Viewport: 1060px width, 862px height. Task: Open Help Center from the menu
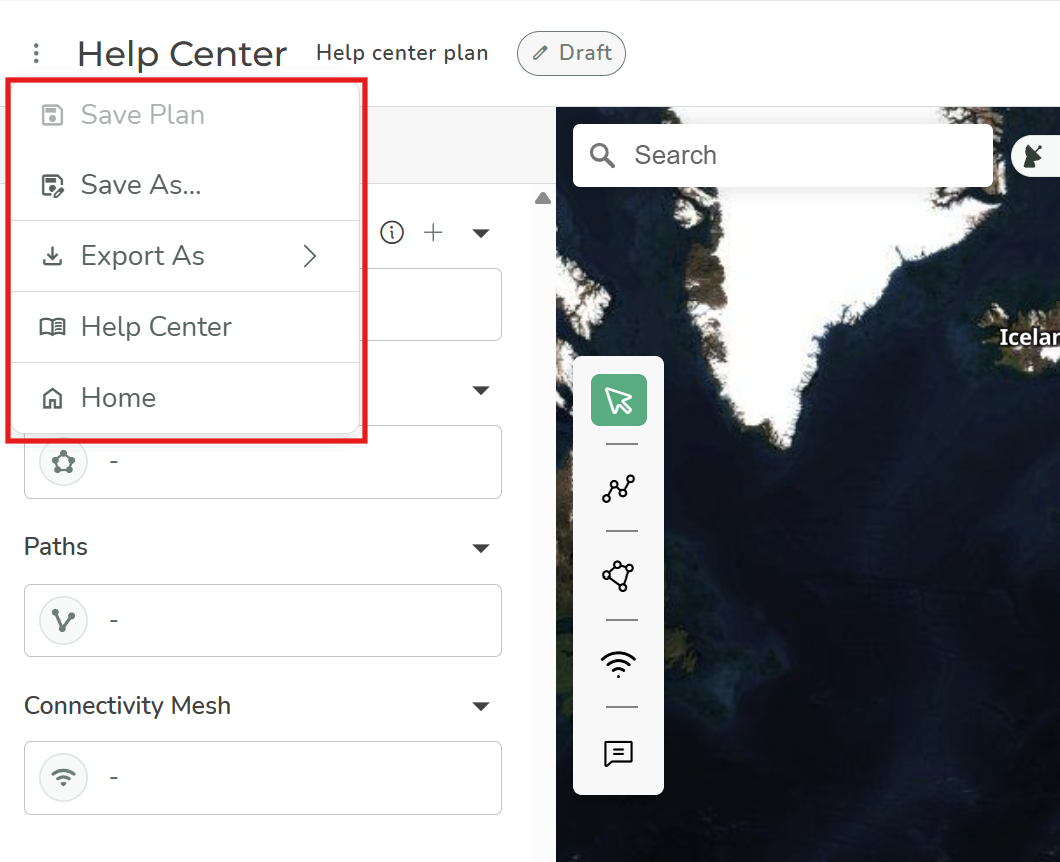click(155, 327)
